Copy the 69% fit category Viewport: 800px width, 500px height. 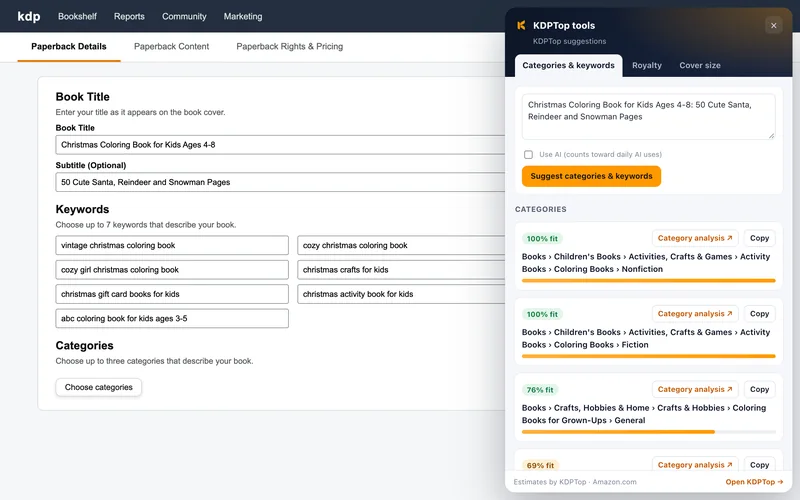[759, 464]
